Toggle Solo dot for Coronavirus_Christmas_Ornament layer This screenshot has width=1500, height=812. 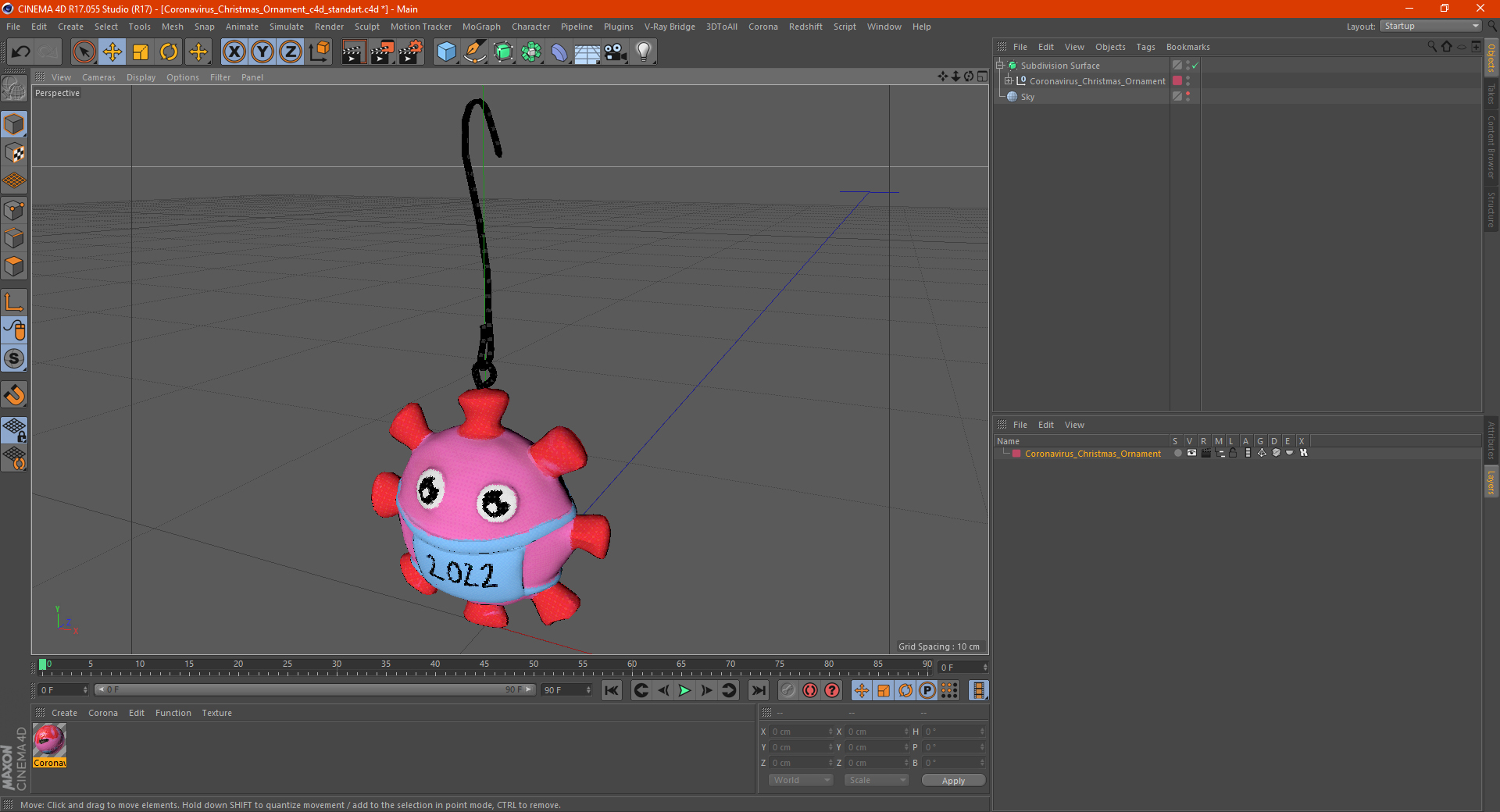click(x=1177, y=453)
